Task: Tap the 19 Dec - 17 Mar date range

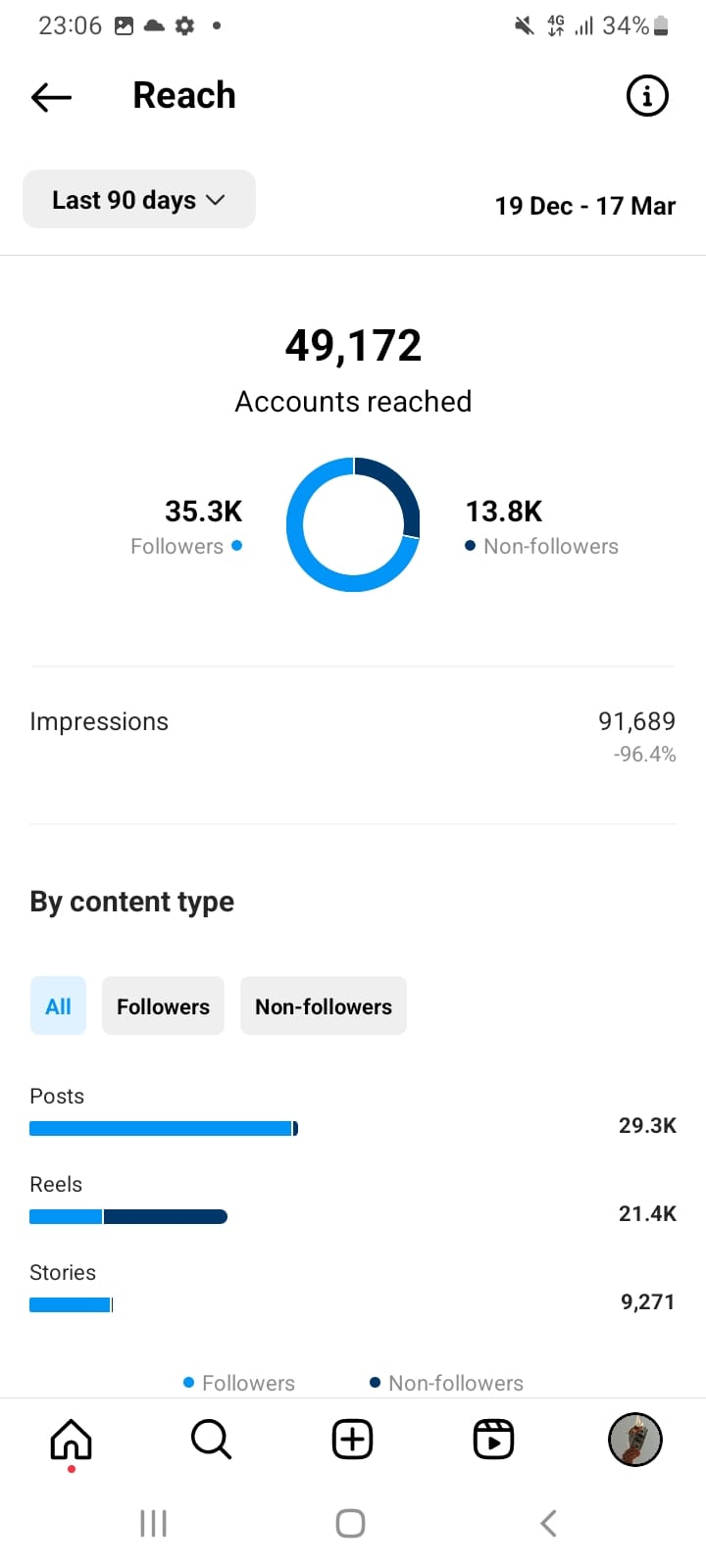Action: 585,206
